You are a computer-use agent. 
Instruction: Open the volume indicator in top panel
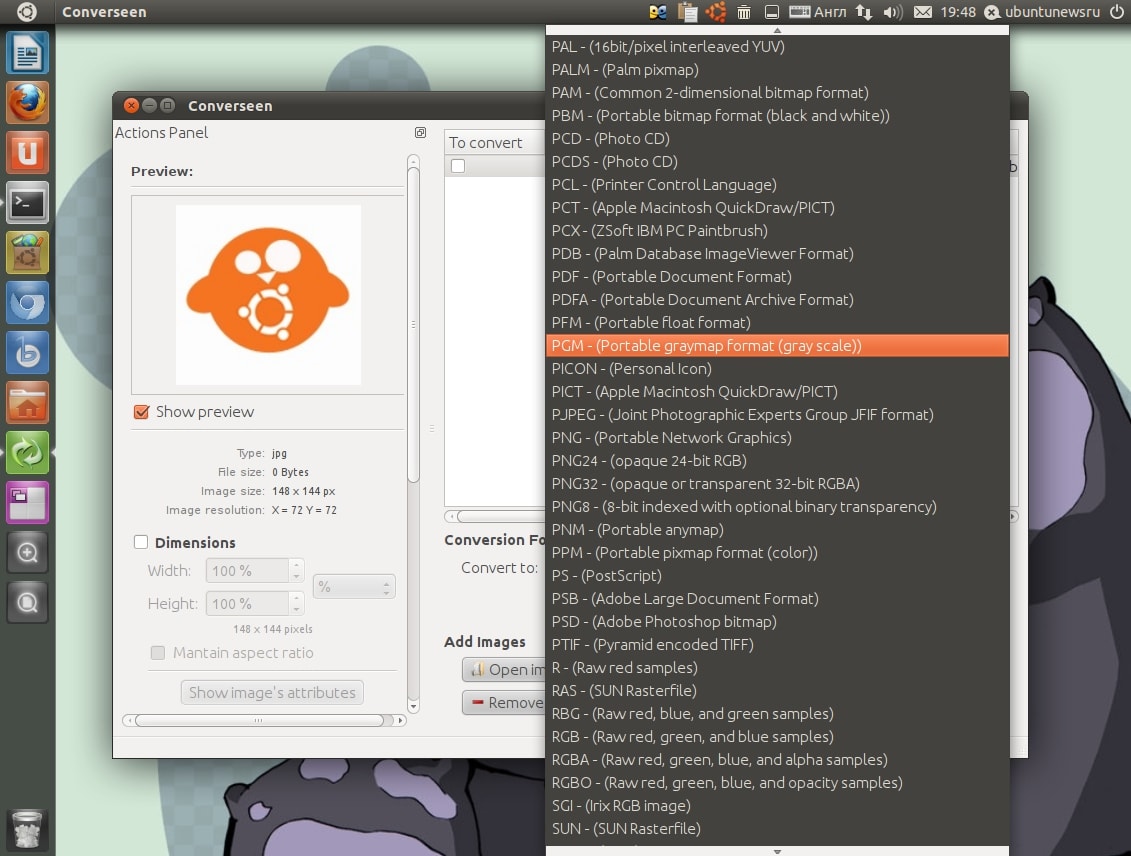(x=893, y=12)
